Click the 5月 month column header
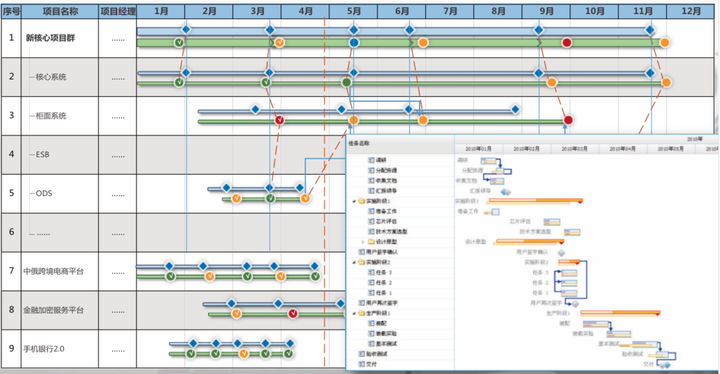This screenshot has height=374, width=720. 354,11
